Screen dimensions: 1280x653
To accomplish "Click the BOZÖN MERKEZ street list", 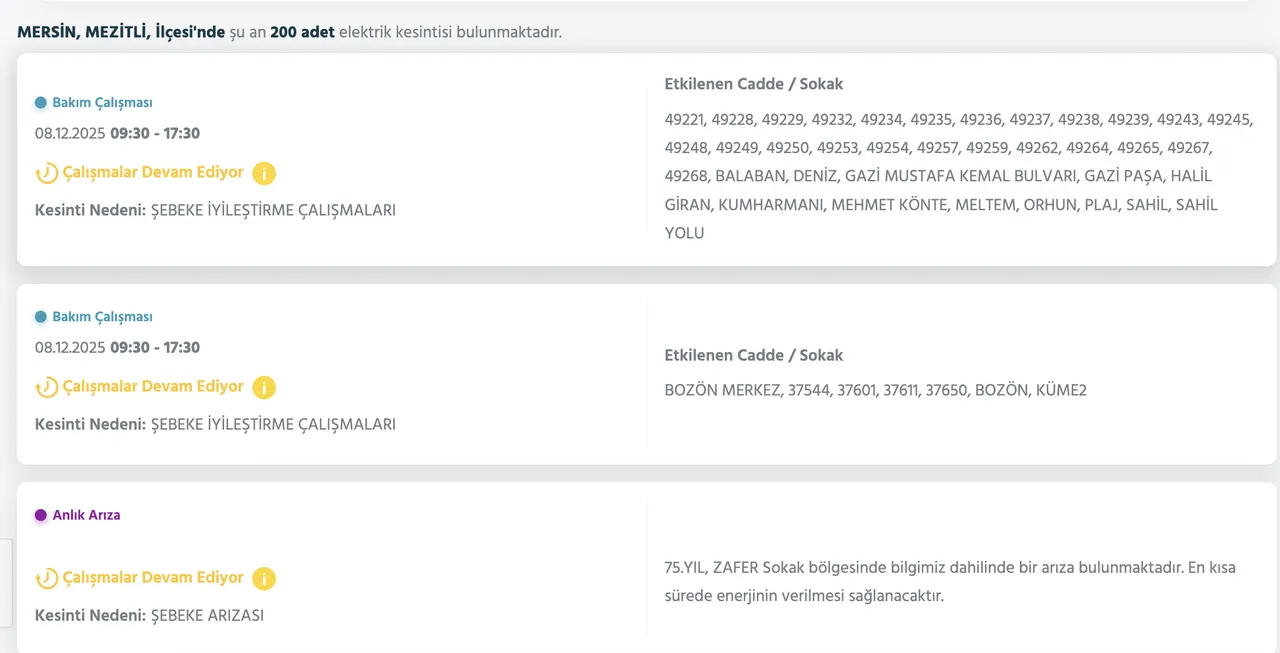I will click(875, 390).
